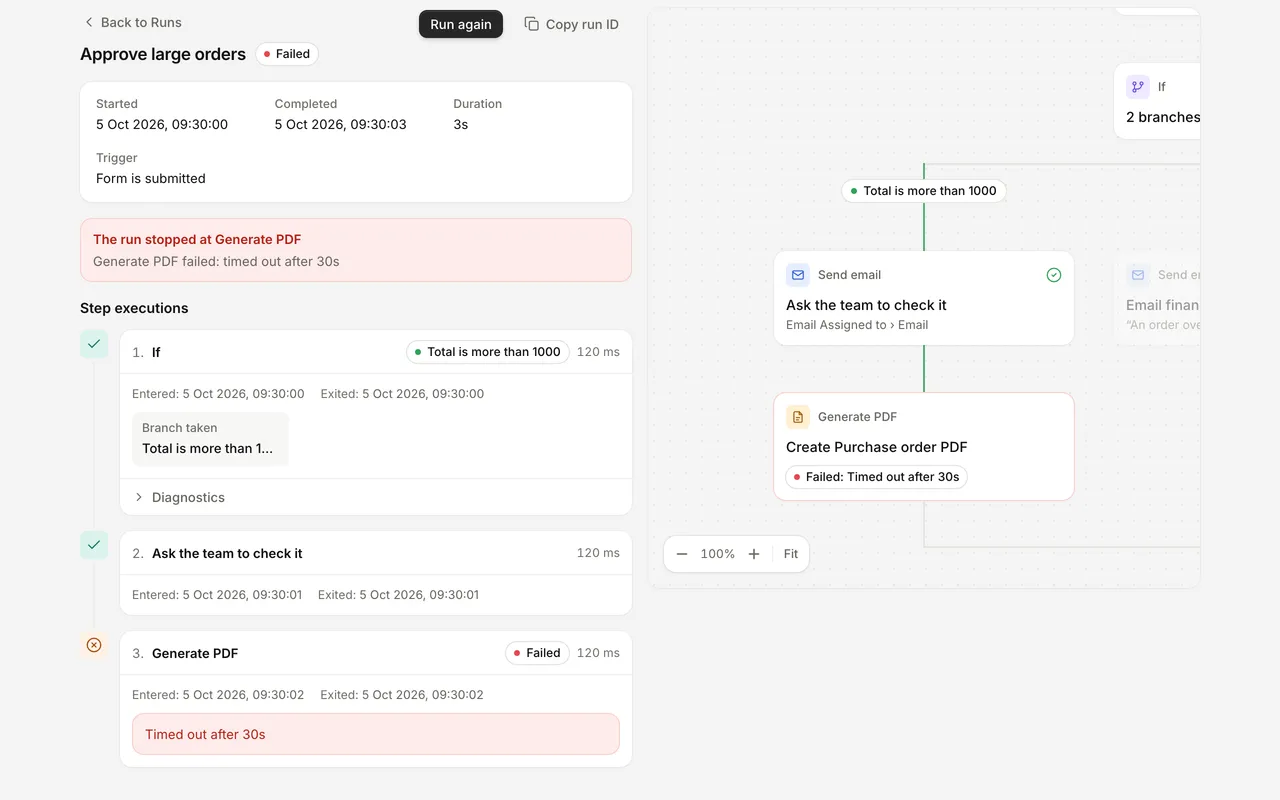Viewport: 1280px width, 800px height.
Task: Go back to Runs list
Action: 132,22
